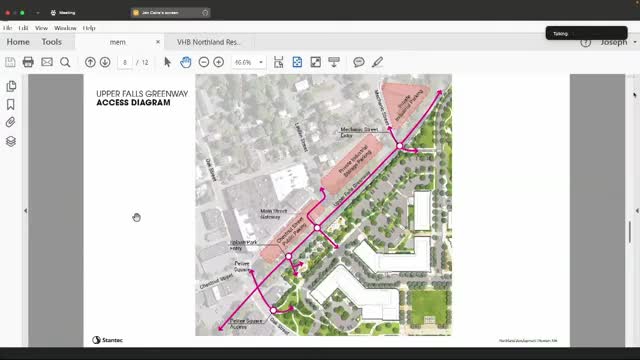Image resolution: width=640 pixels, height=360 pixels.
Task: Choose the Selection arrow tool
Action: 167,62
